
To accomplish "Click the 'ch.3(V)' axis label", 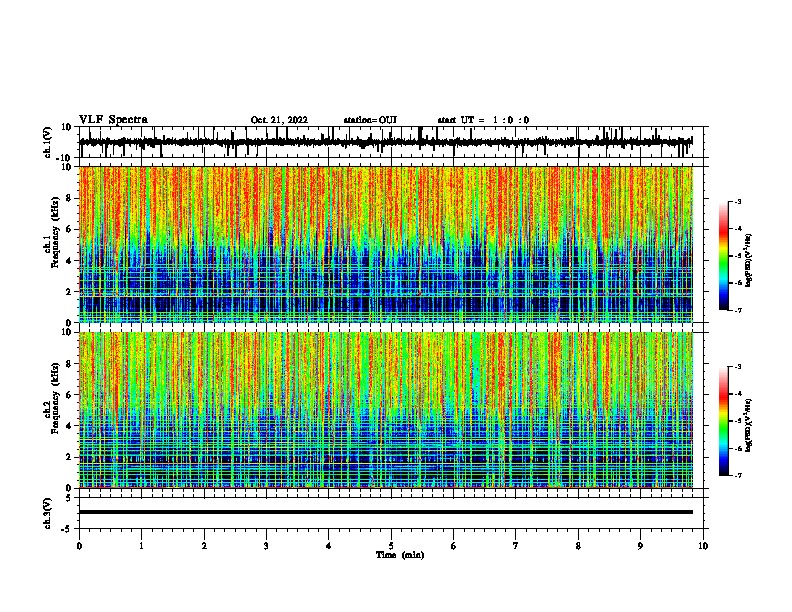I will click(x=48, y=513).
